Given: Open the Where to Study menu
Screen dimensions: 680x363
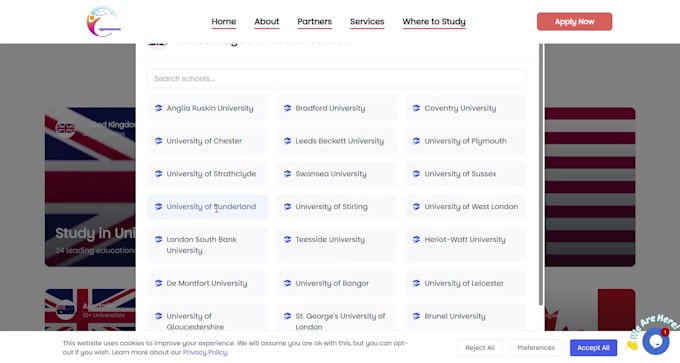Looking at the screenshot, I should (434, 22).
